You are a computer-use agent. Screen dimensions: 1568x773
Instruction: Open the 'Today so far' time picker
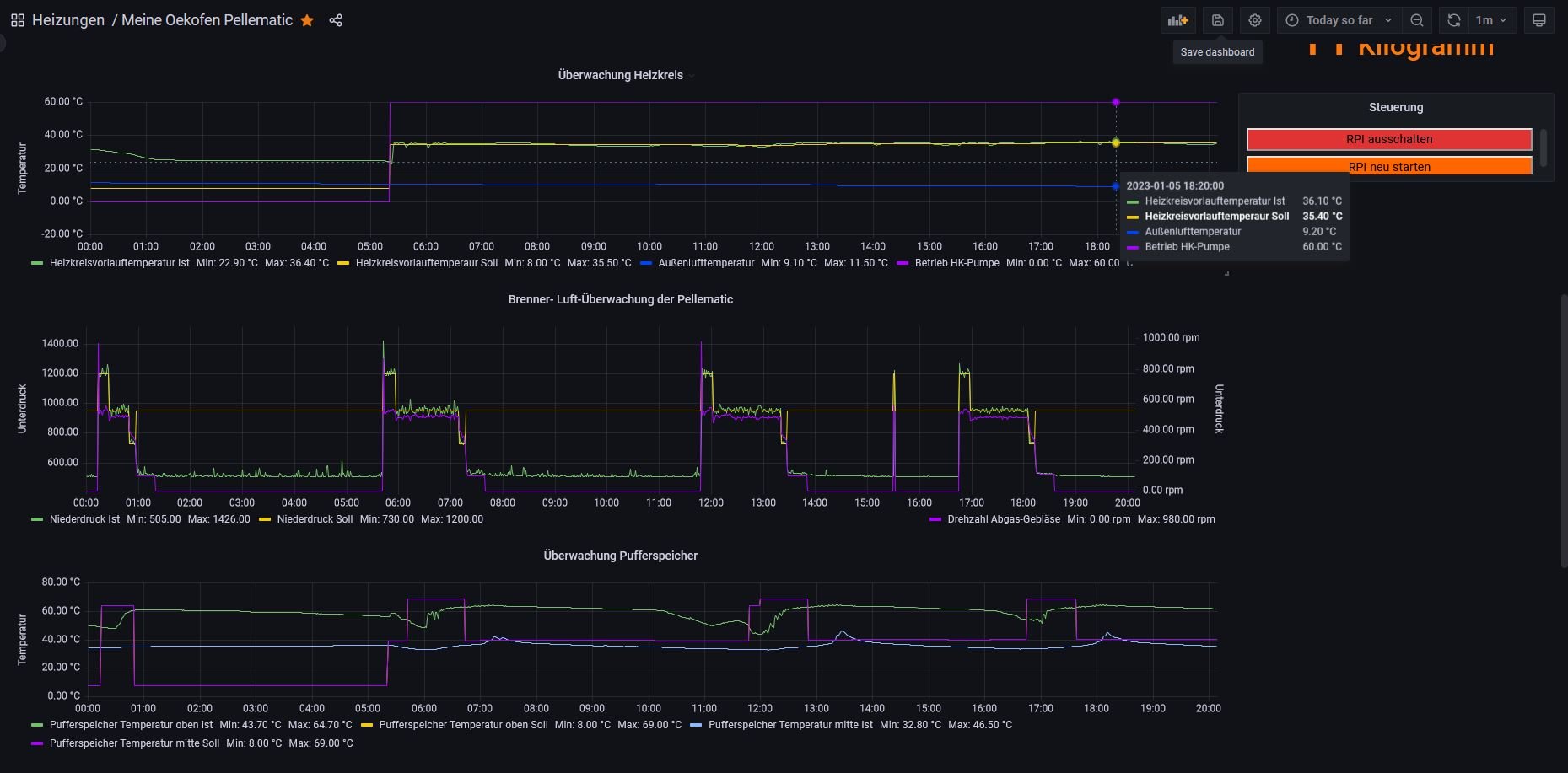click(1339, 20)
